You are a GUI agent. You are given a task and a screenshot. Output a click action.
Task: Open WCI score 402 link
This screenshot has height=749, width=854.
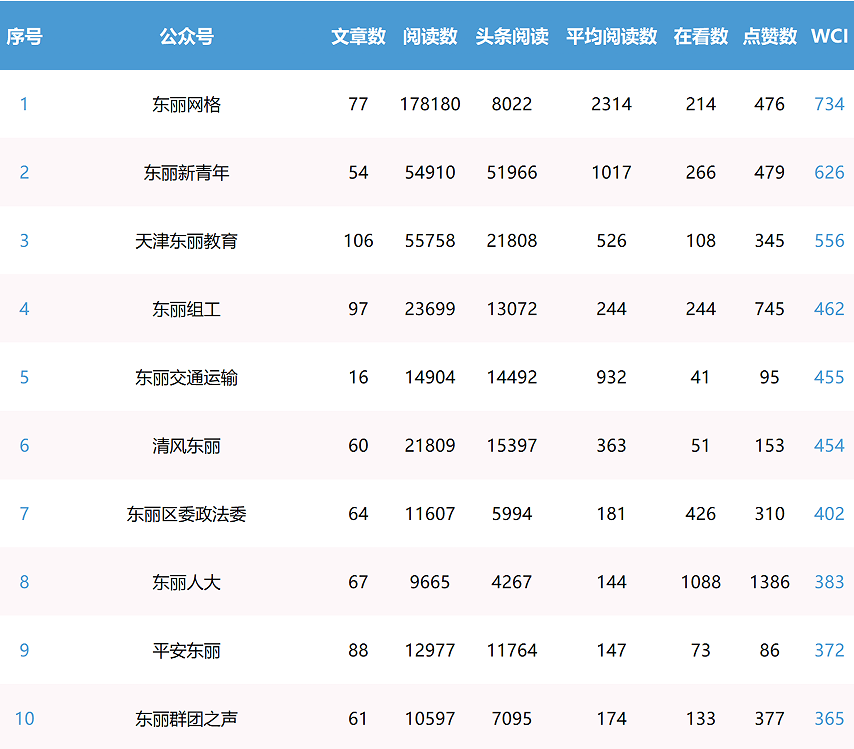(829, 514)
